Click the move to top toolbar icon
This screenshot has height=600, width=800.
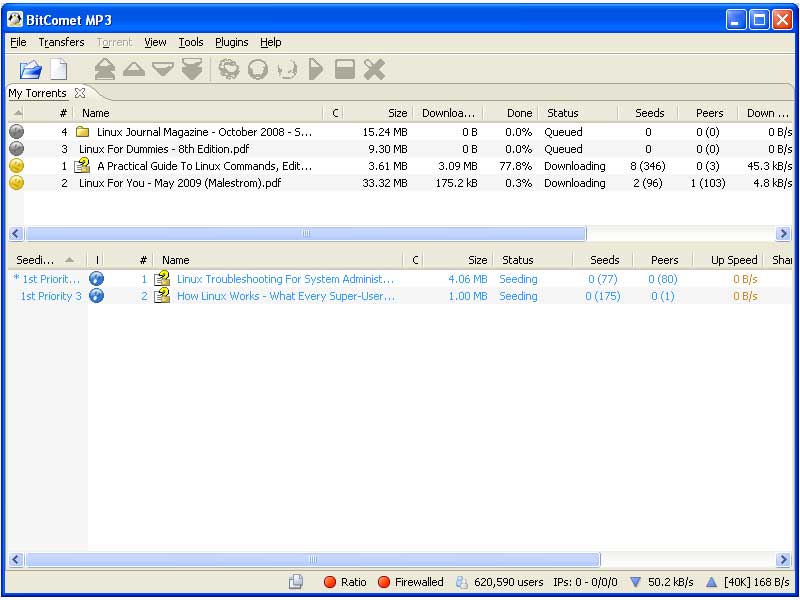105,69
